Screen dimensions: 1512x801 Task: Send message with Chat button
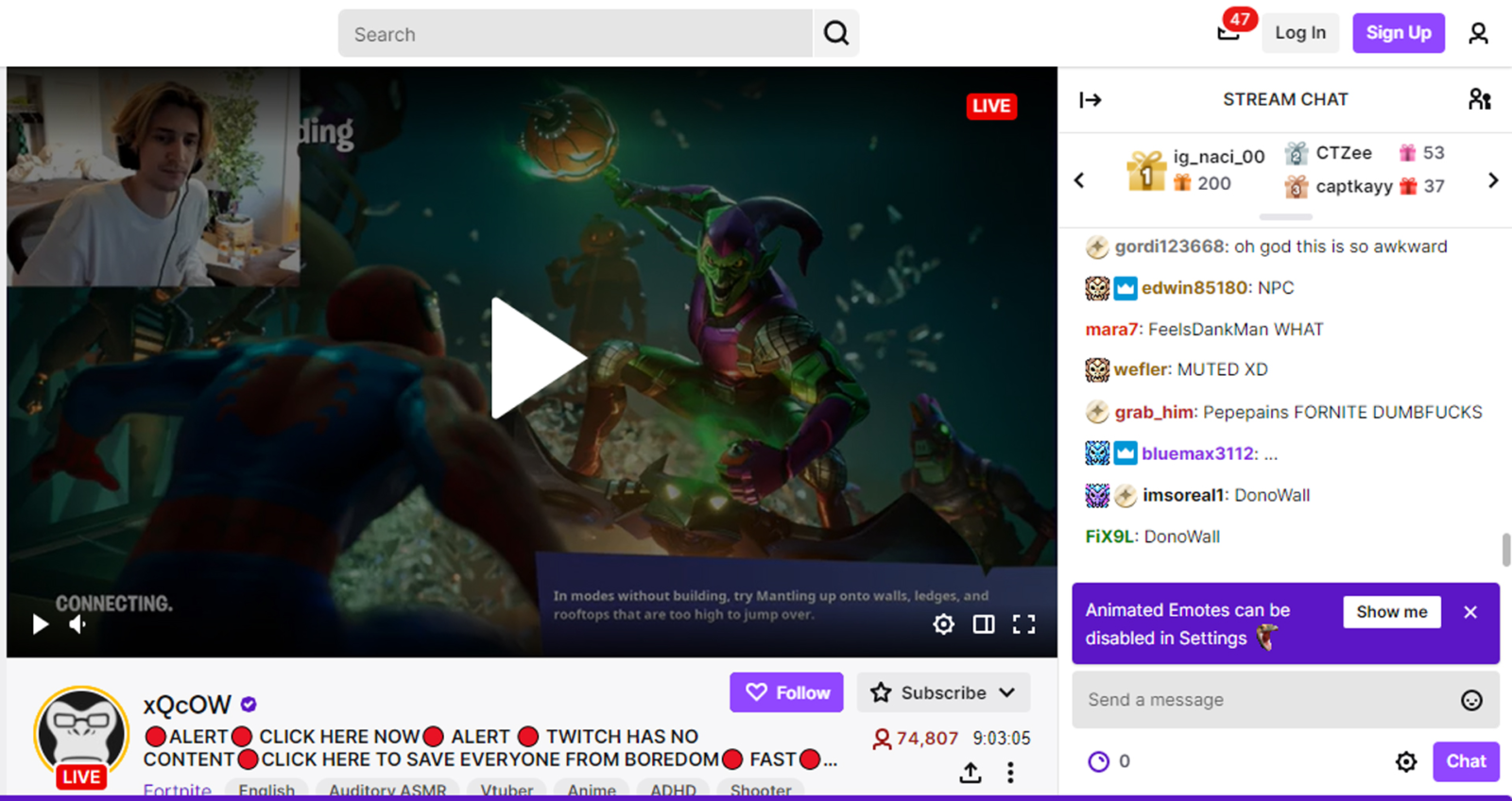point(1466,761)
